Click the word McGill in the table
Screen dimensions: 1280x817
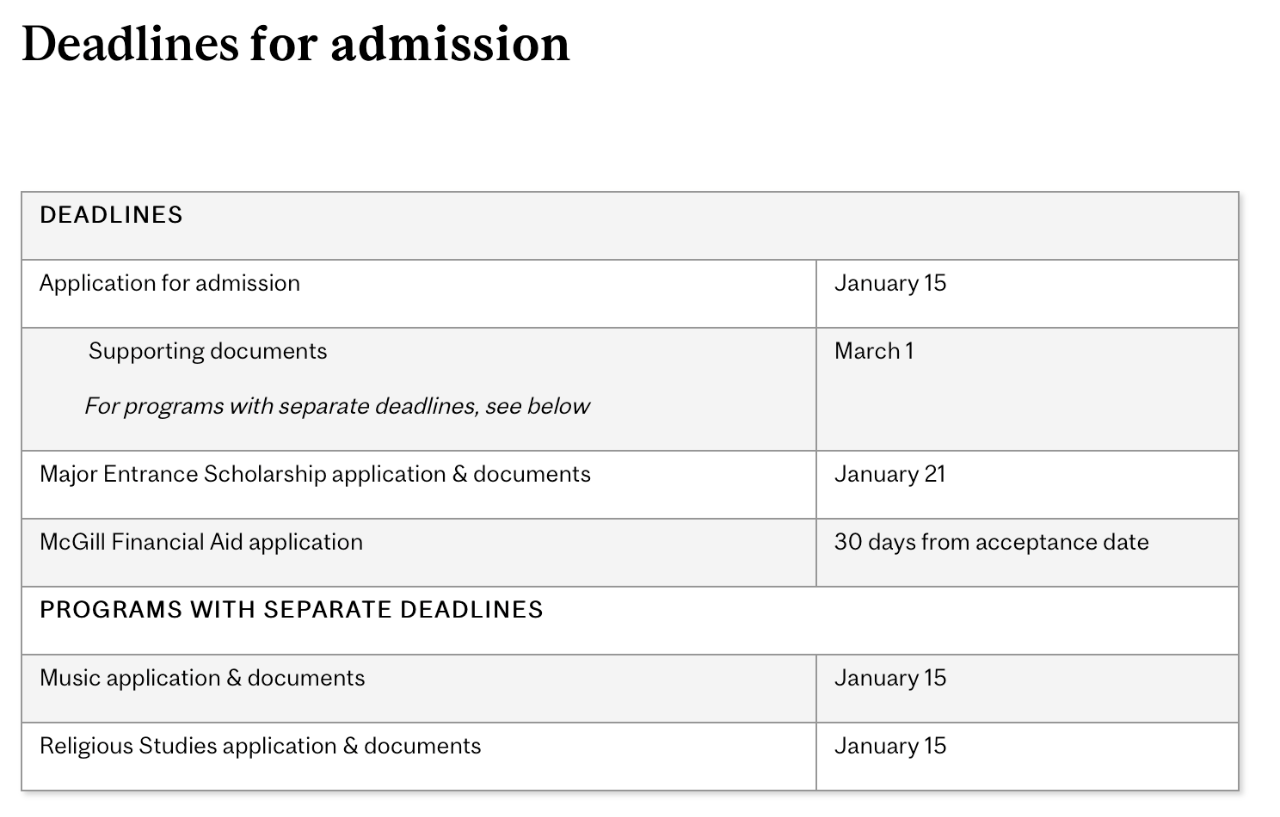(67, 542)
